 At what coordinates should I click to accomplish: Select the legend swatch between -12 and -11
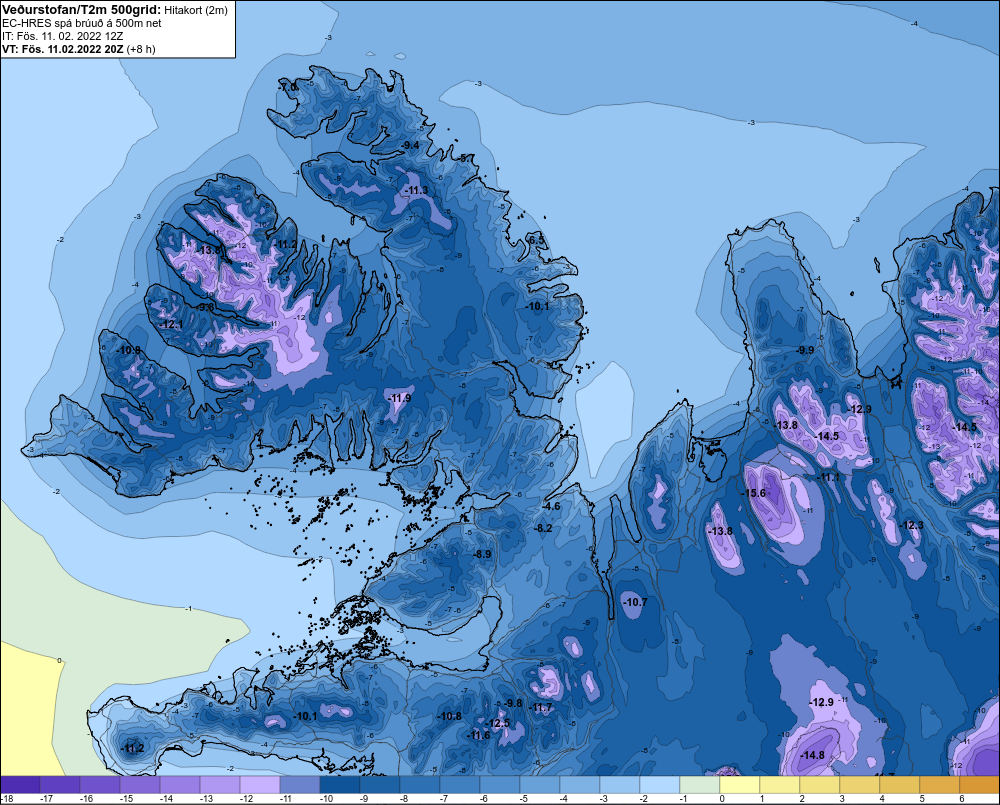(260, 784)
